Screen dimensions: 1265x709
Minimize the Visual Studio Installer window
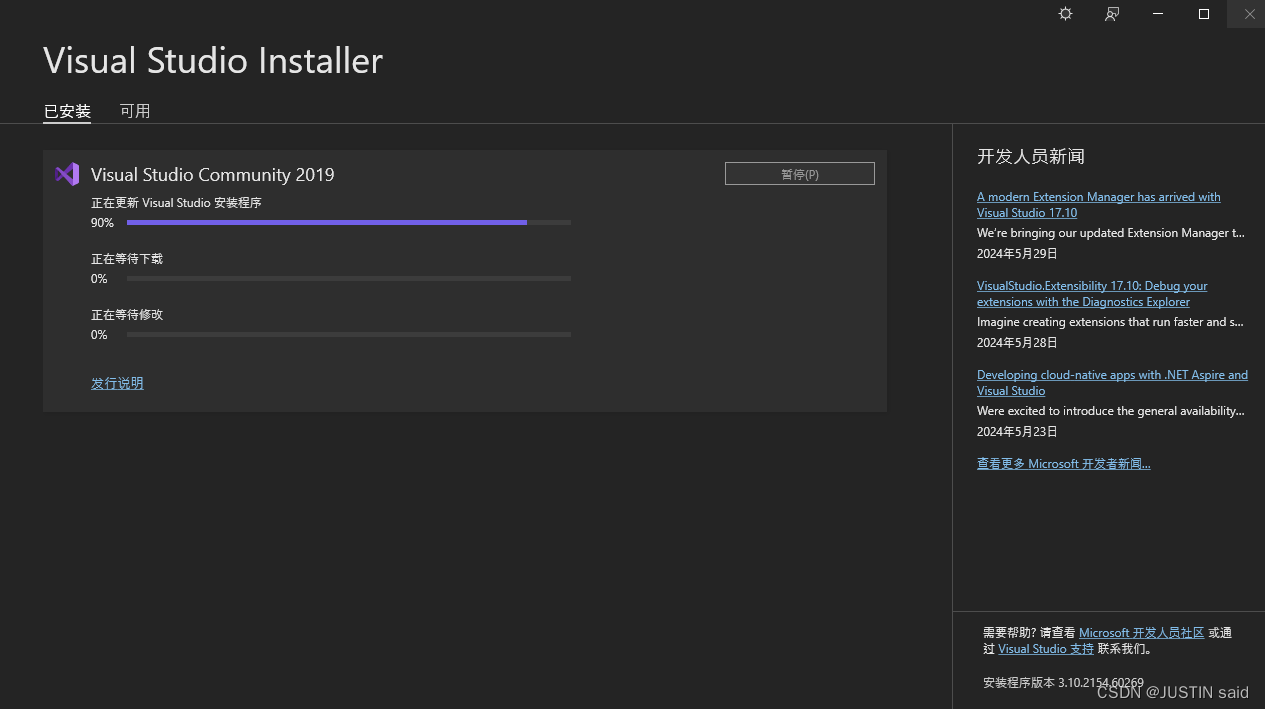point(1158,14)
